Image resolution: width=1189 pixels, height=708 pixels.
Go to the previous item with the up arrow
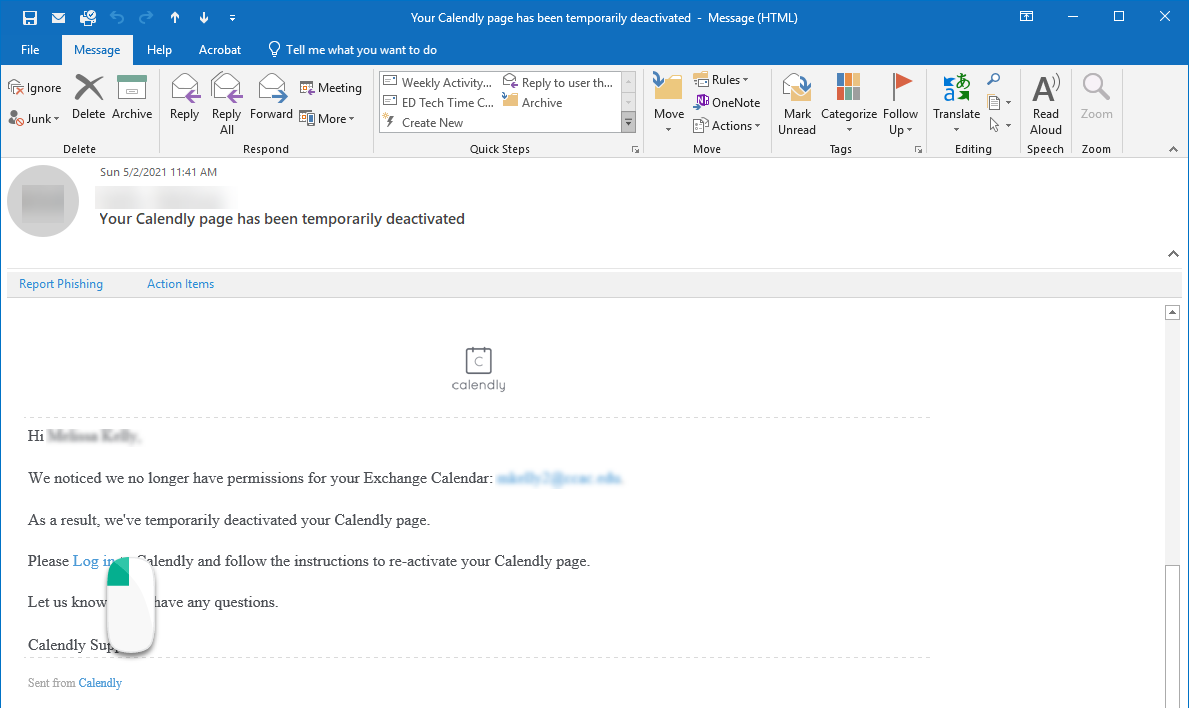(x=175, y=17)
